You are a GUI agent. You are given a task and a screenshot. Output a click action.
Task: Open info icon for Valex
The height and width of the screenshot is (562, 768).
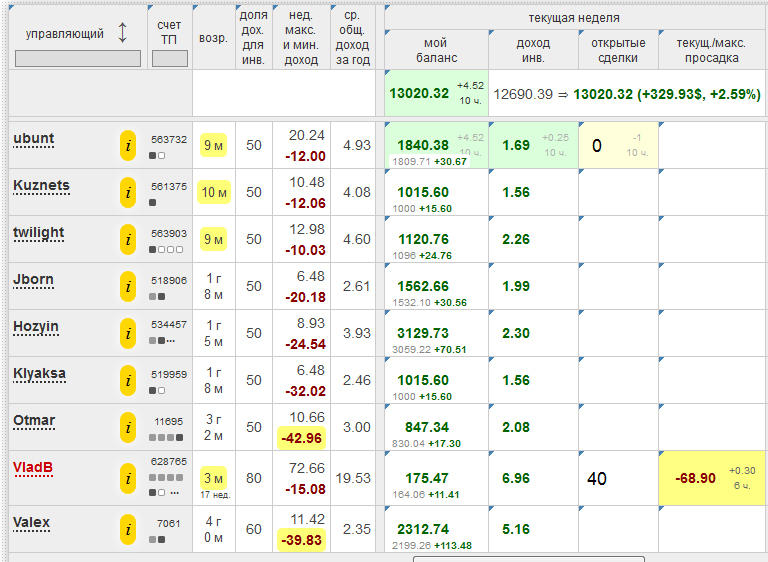pyautogui.click(x=128, y=530)
